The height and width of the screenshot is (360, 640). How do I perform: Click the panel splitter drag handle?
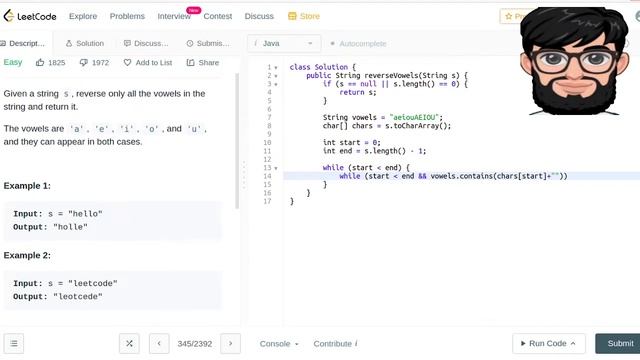[x=244, y=176]
